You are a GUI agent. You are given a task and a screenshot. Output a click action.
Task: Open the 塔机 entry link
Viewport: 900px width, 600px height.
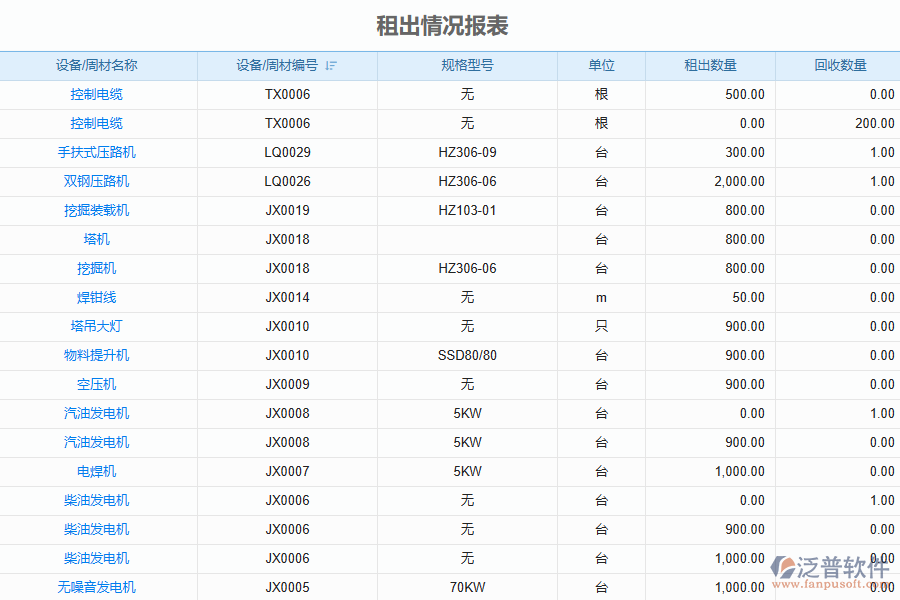pyautogui.click(x=97, y=240)
